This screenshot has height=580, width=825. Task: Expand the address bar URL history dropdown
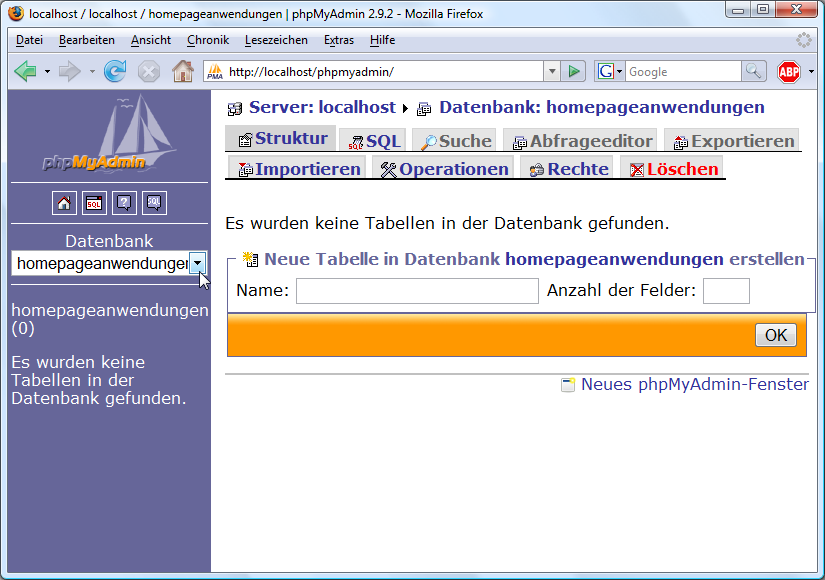551,71
